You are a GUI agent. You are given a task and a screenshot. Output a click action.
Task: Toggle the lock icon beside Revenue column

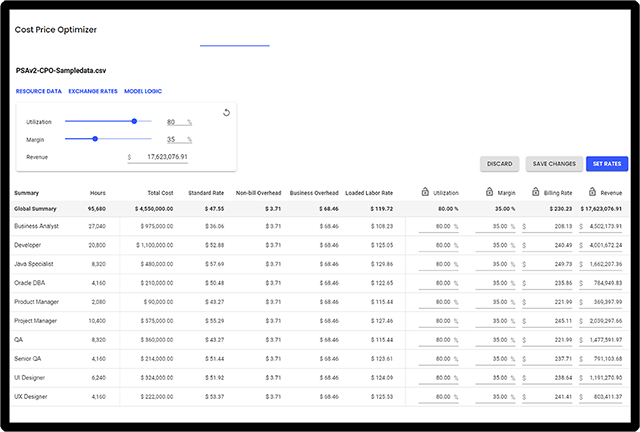pos(592,192)
